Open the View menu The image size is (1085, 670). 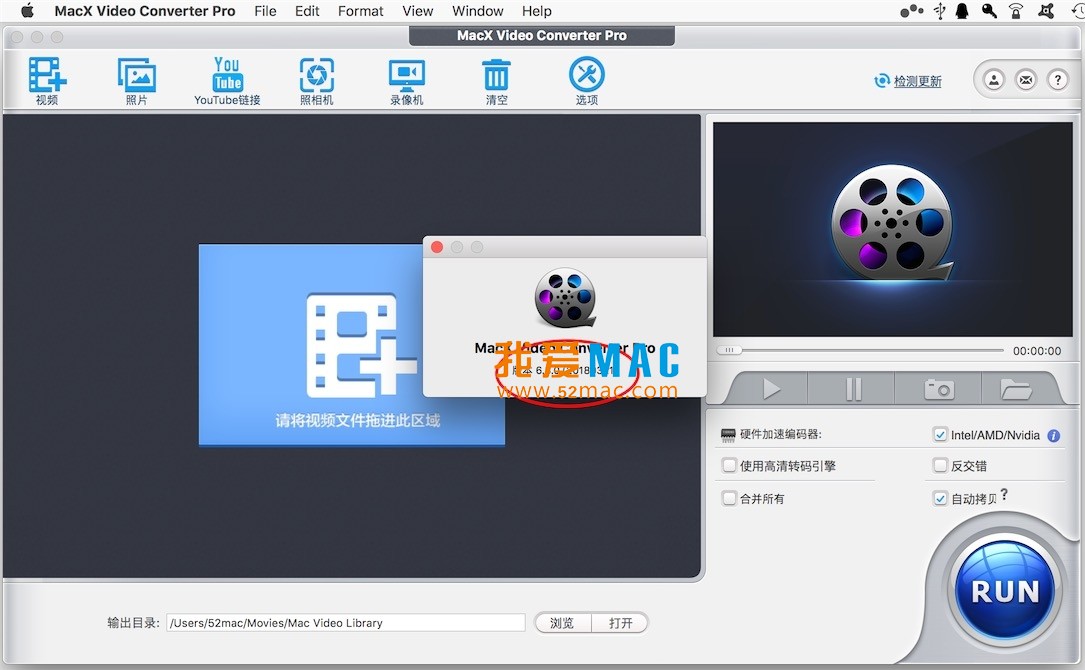point(418,11)
